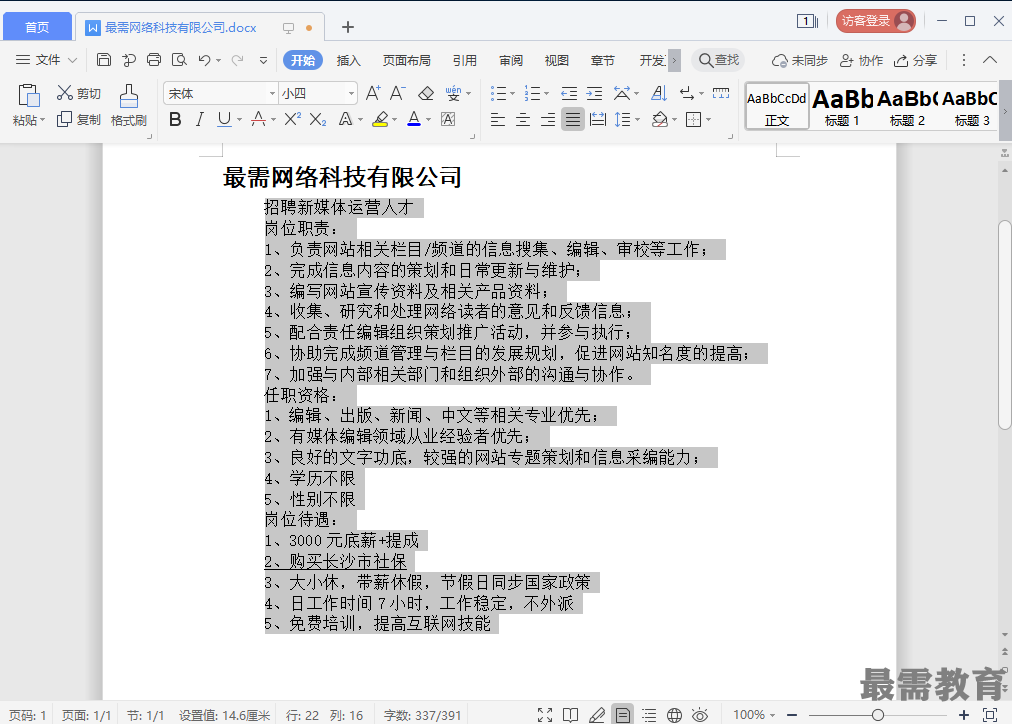Click the 查找 search button
This screenshot has width=1012, height=724.
click(x=718, y=60)
